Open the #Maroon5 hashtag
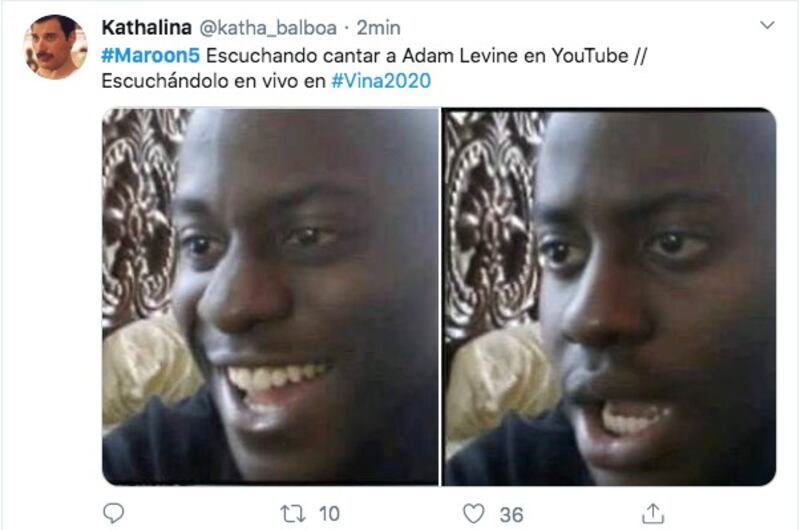The image size is (800, 530). [151, 56]
